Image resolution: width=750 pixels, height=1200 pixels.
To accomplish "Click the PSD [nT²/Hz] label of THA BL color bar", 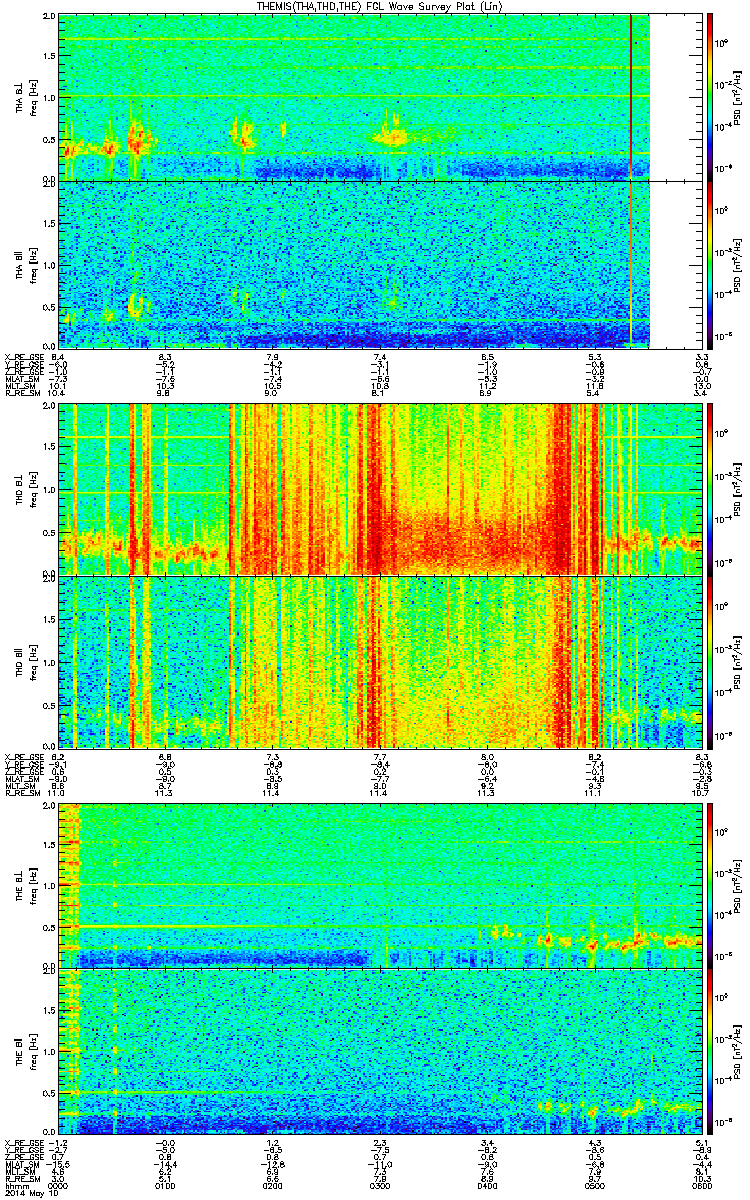I will click(x=738, y=97).
